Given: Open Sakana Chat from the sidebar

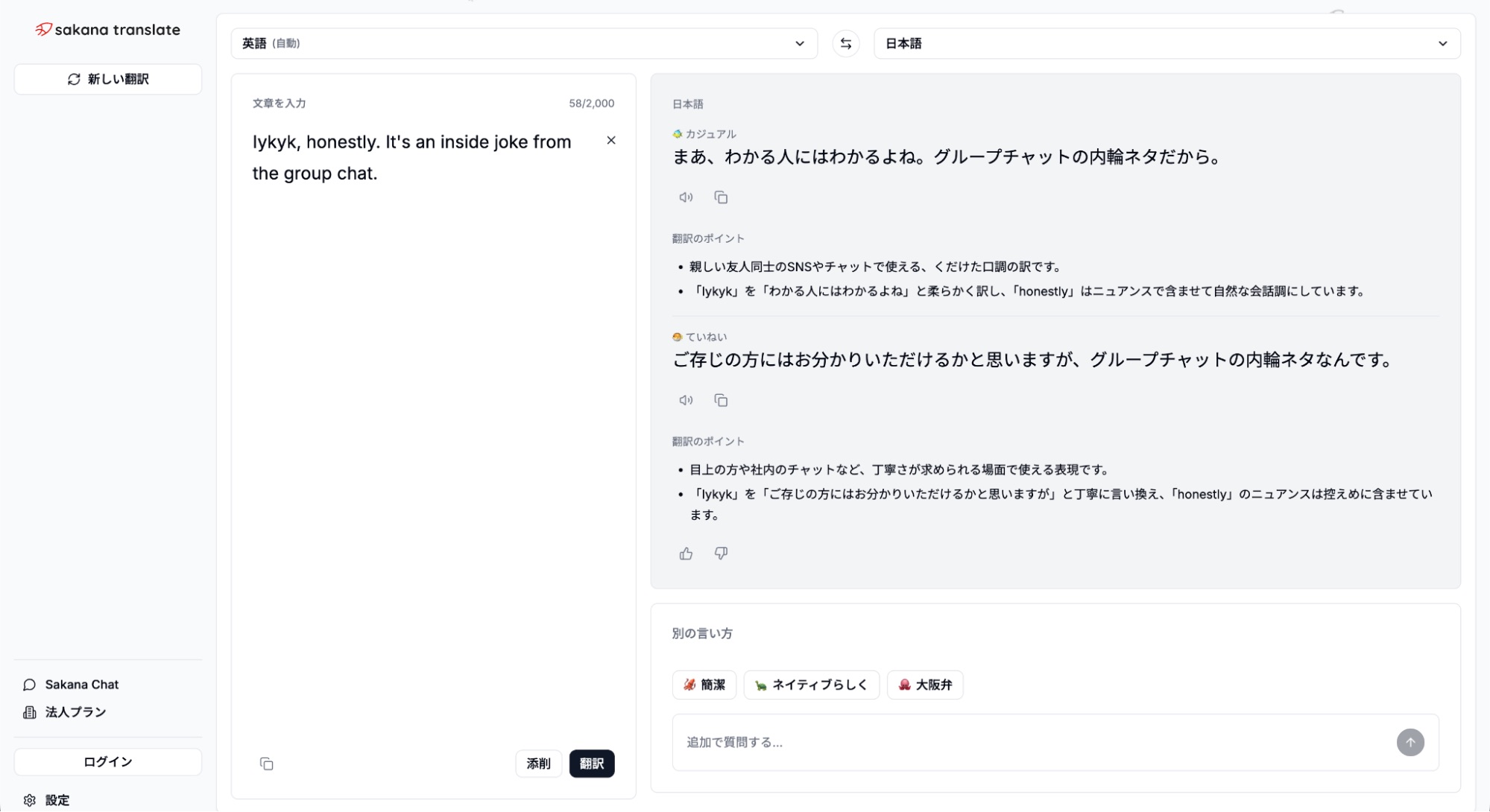Looking at the screenshot, I should pyautogui.click(x=71, y=685).
